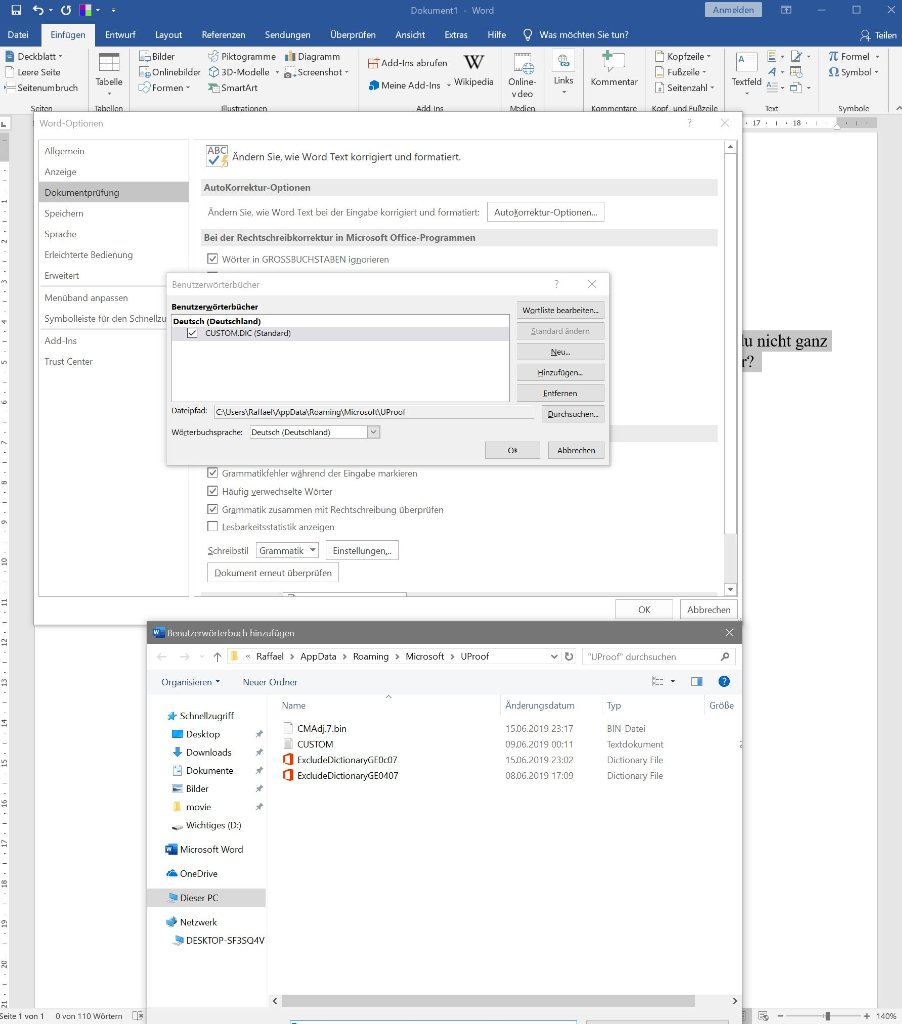Screen dimensions: 902x1024
Task: Toggle the preview pane icon
Action: point(697,682)
